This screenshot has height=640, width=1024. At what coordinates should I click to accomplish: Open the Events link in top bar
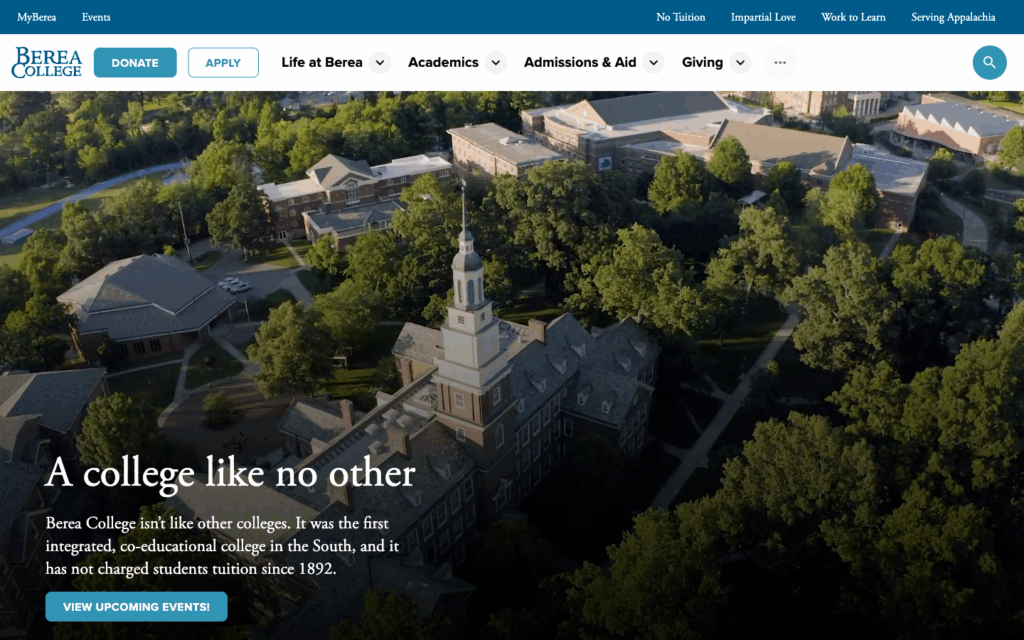(96, 17)
